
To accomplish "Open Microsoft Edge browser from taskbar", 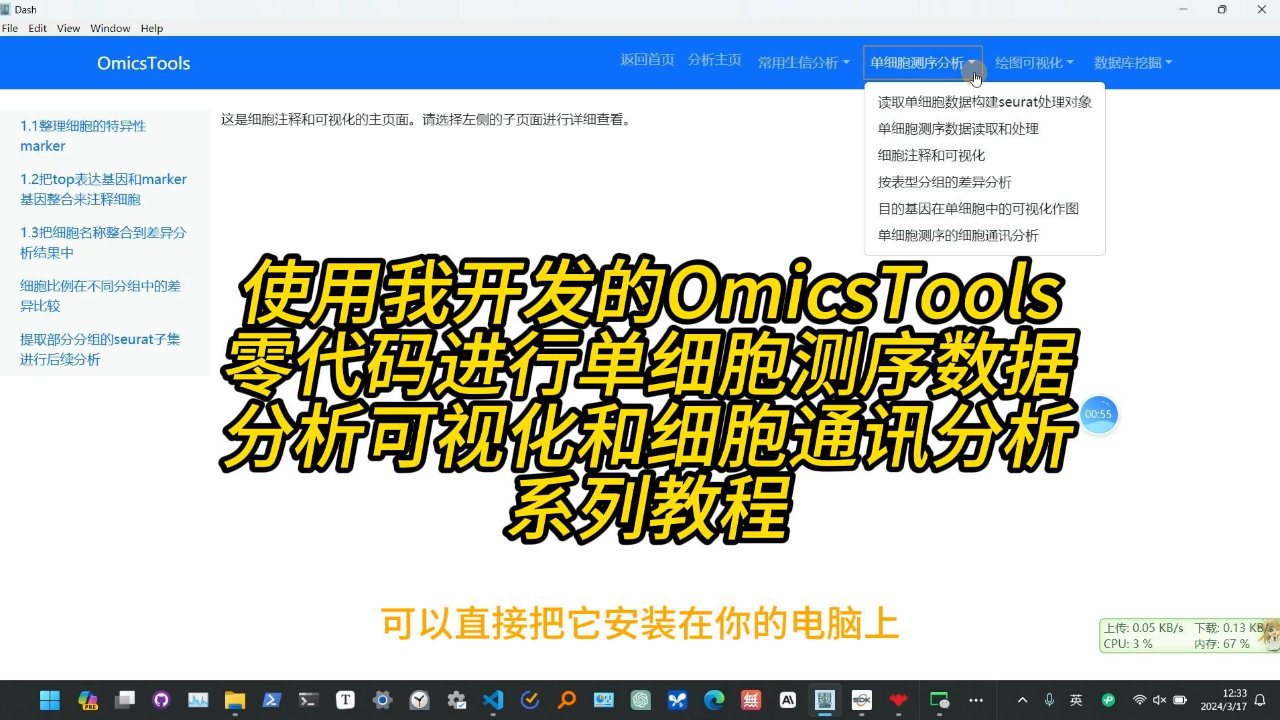I will click(x=714, y=700).
